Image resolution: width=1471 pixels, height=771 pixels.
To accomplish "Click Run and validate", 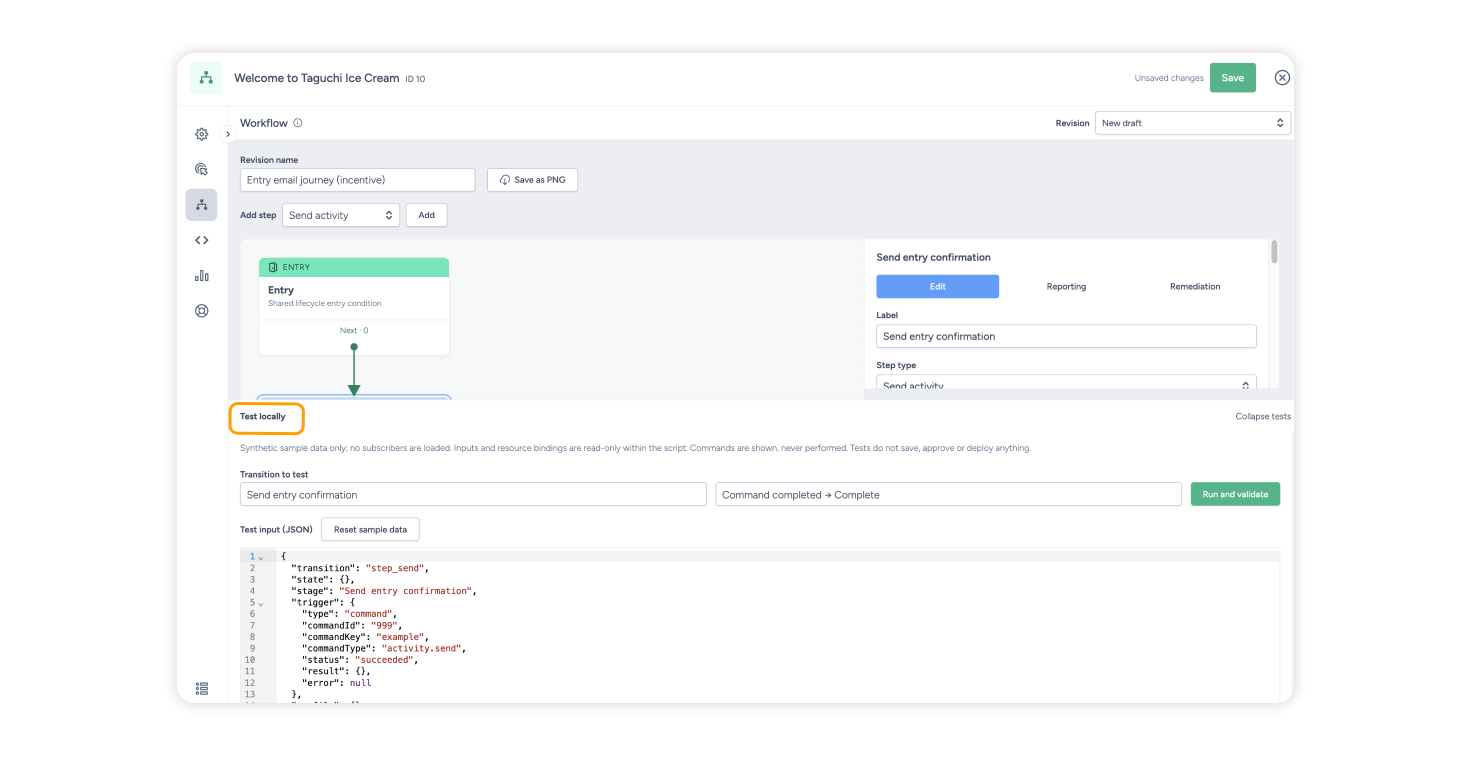I will click(x=1235, y=494).
